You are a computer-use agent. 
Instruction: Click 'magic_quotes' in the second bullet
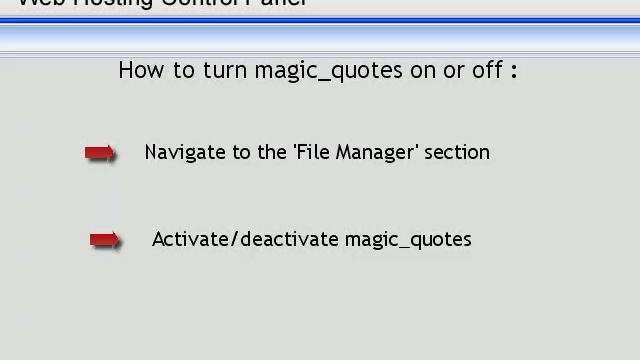408,240
